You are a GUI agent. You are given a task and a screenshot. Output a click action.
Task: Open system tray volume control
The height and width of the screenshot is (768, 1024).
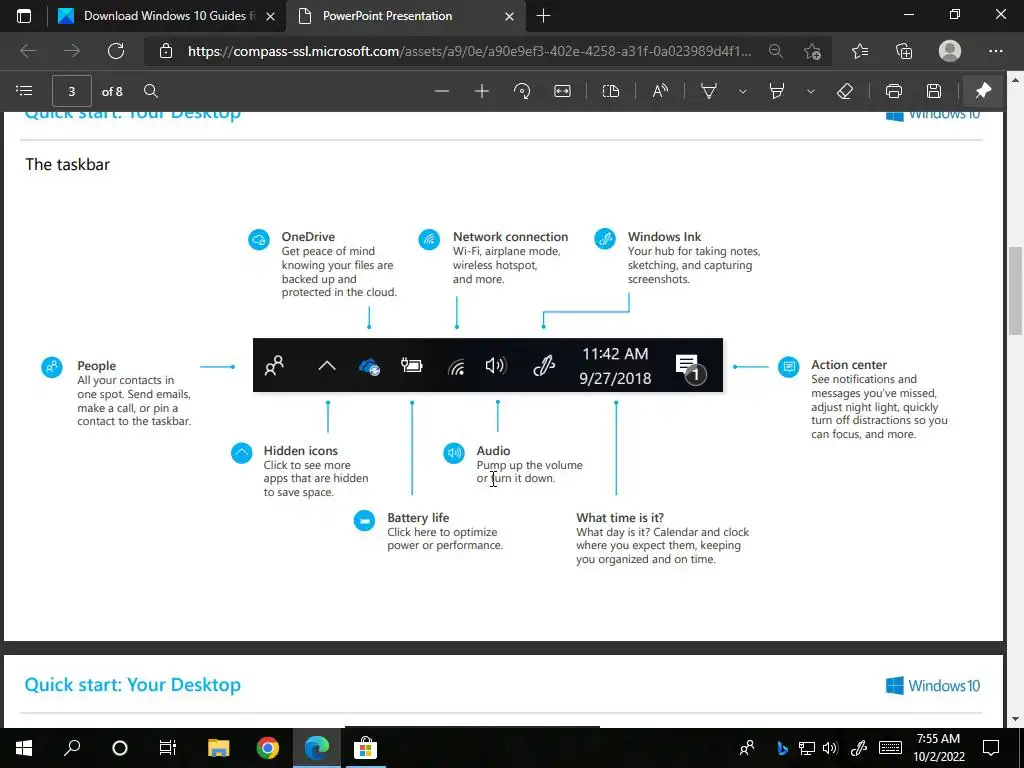tap(831, 748)
